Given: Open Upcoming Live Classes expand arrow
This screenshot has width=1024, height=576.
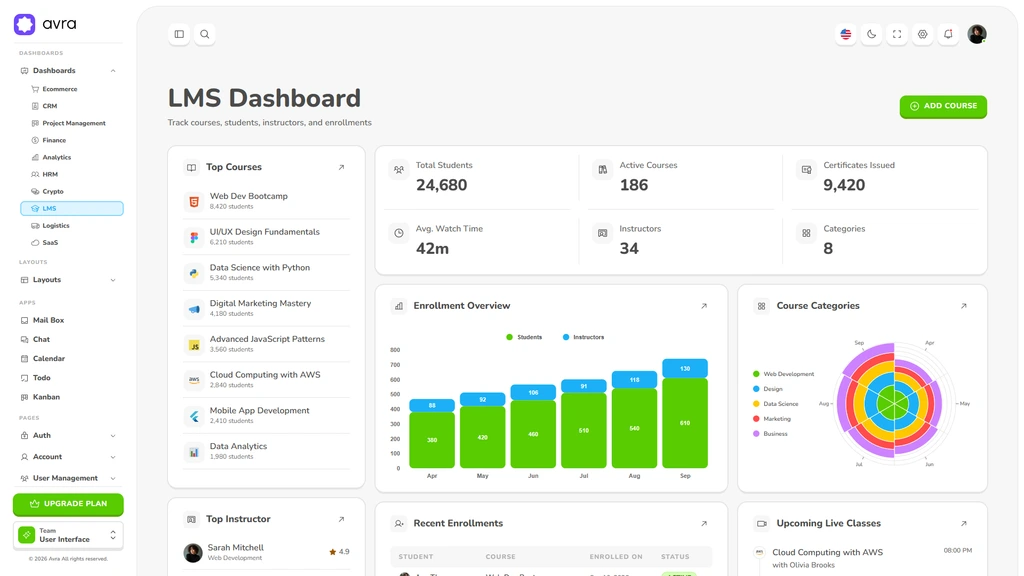Looking at the screenshot, I should point(963,523).
